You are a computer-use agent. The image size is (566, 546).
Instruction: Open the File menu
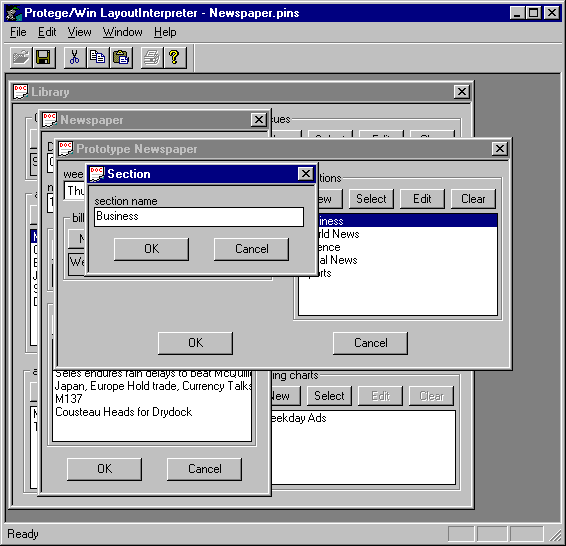pyautogui.click(x=18, y=32)
